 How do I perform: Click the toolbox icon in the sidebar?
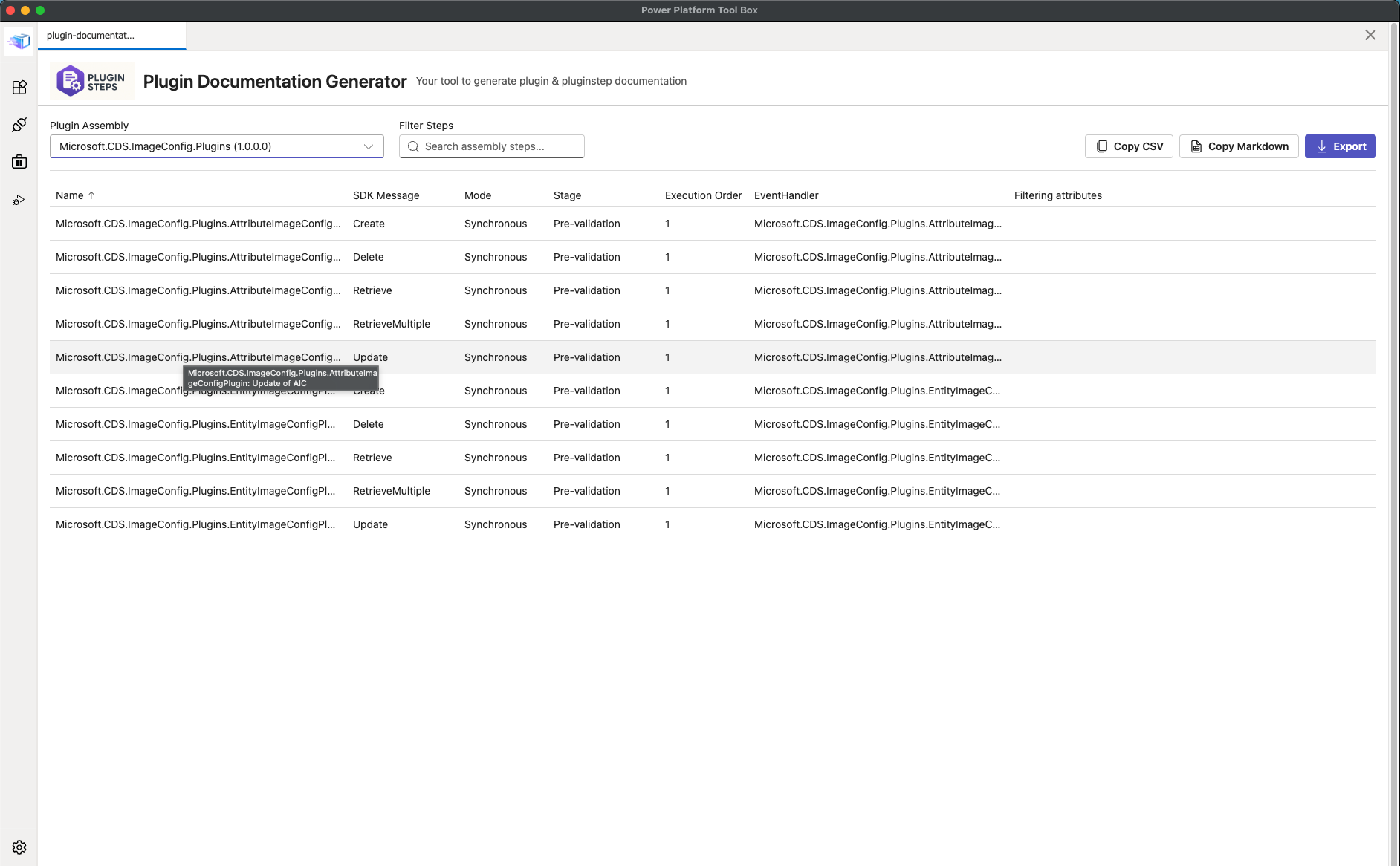(x=19, y=162)
